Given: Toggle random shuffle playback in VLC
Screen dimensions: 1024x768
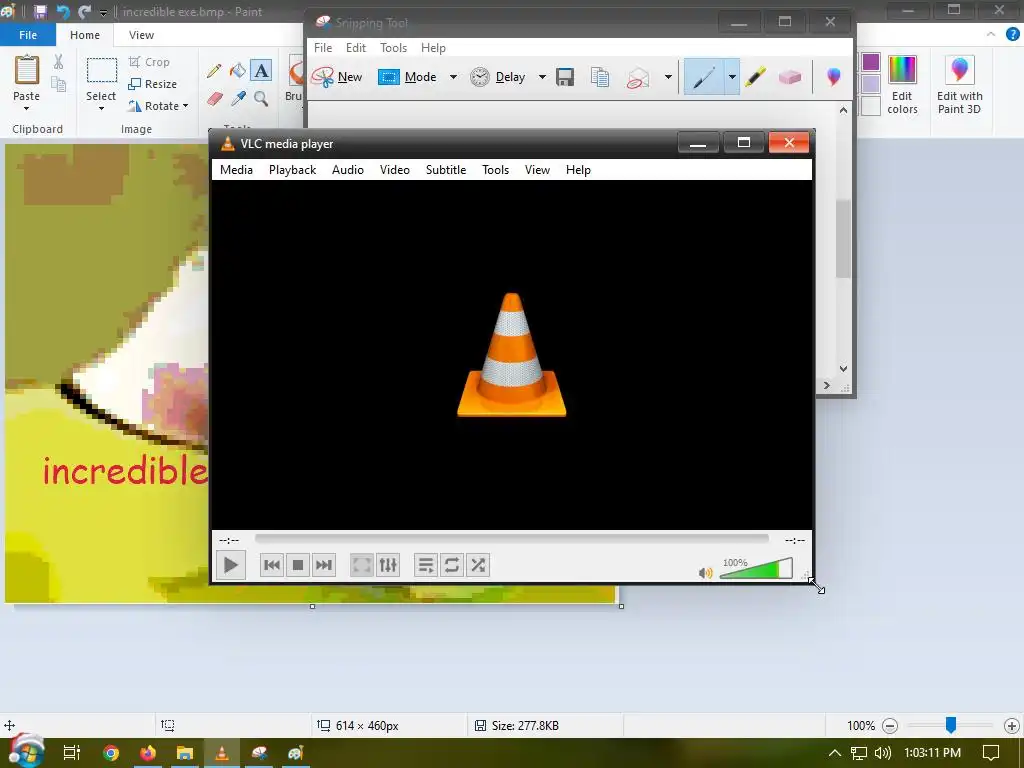Looking at the screenshot, I should 478,565.
